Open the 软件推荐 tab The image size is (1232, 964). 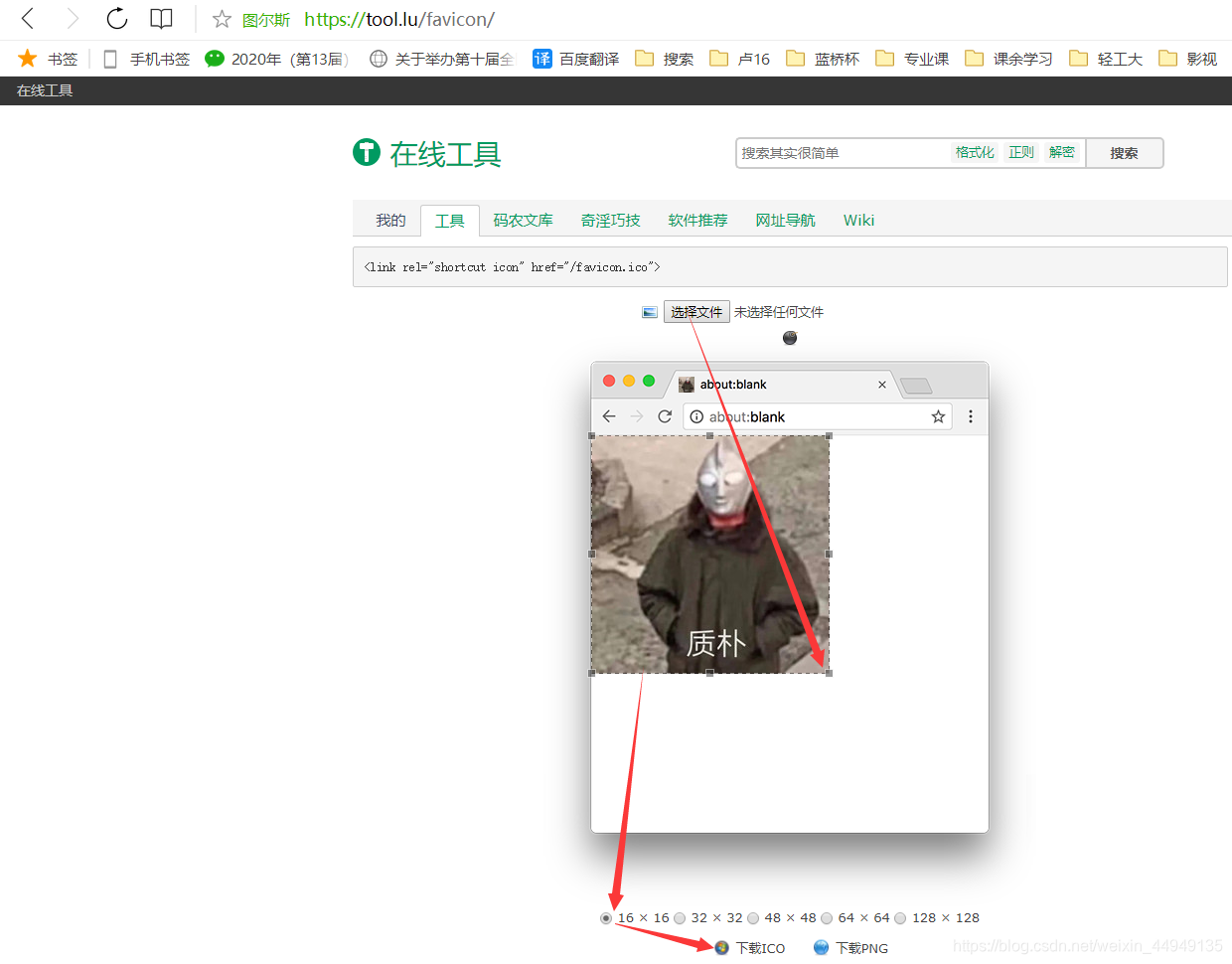698,220
